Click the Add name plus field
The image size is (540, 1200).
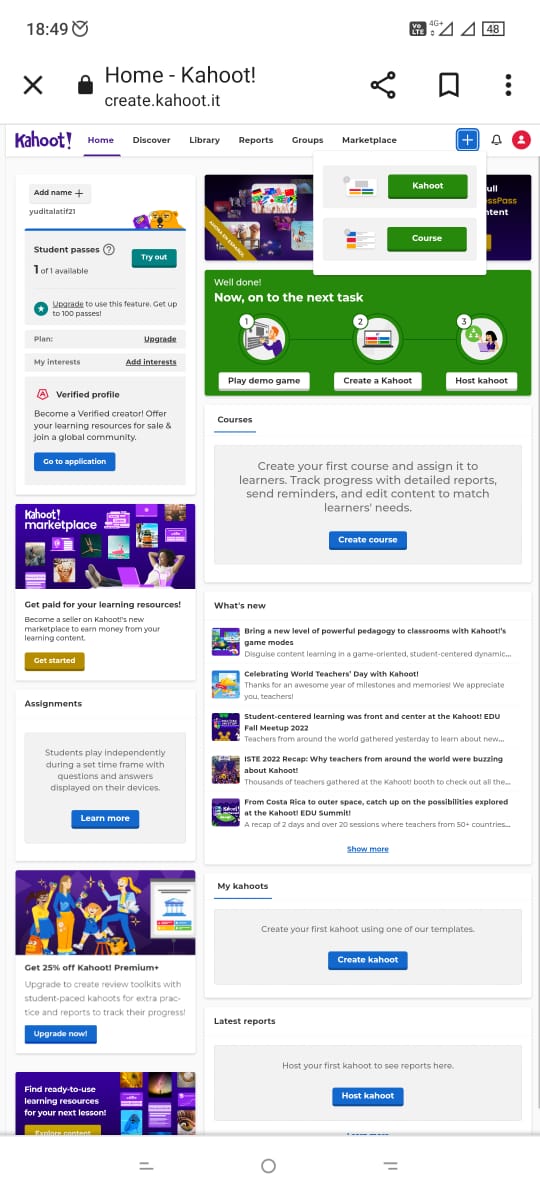point(59,193)
